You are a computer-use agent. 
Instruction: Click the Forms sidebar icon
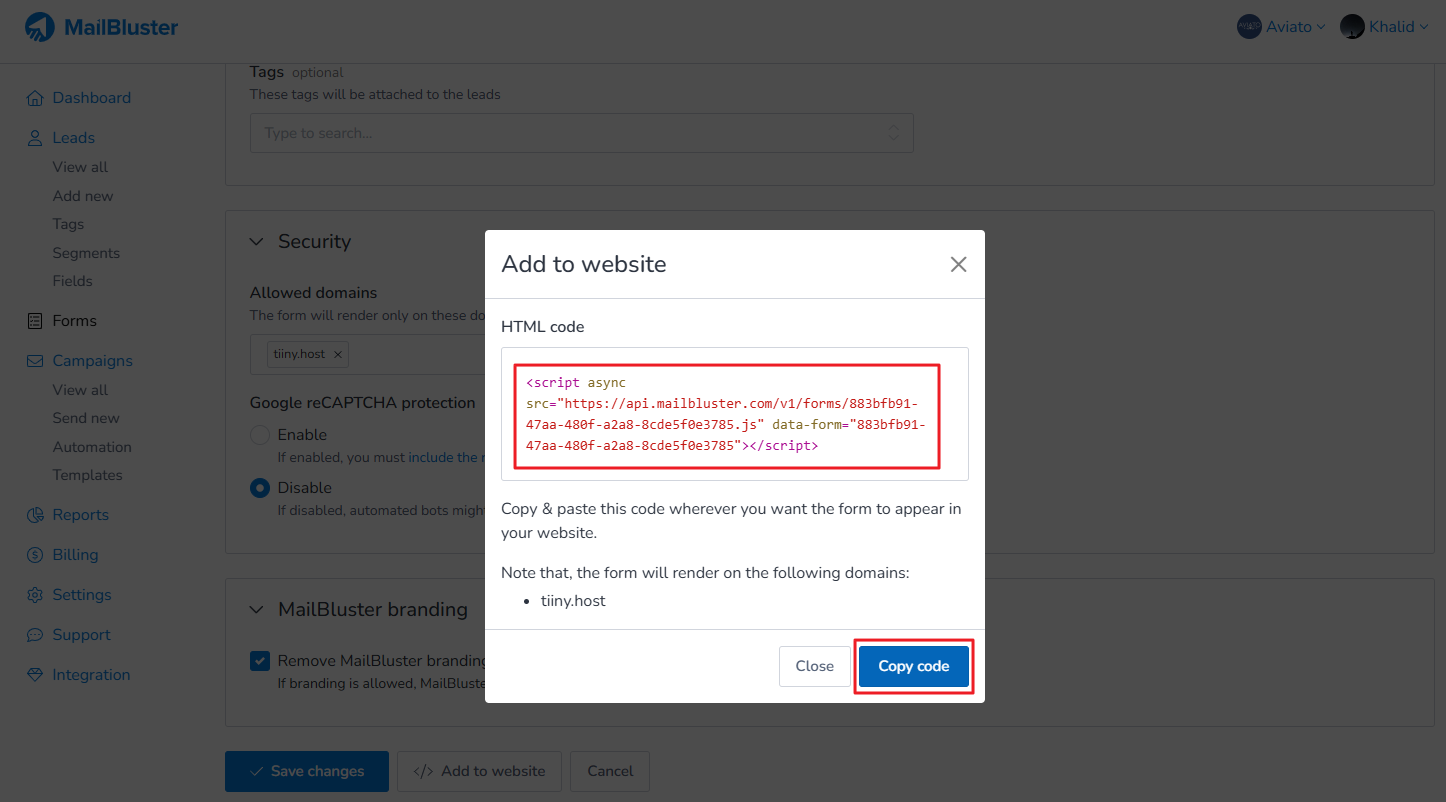point(35,321)
